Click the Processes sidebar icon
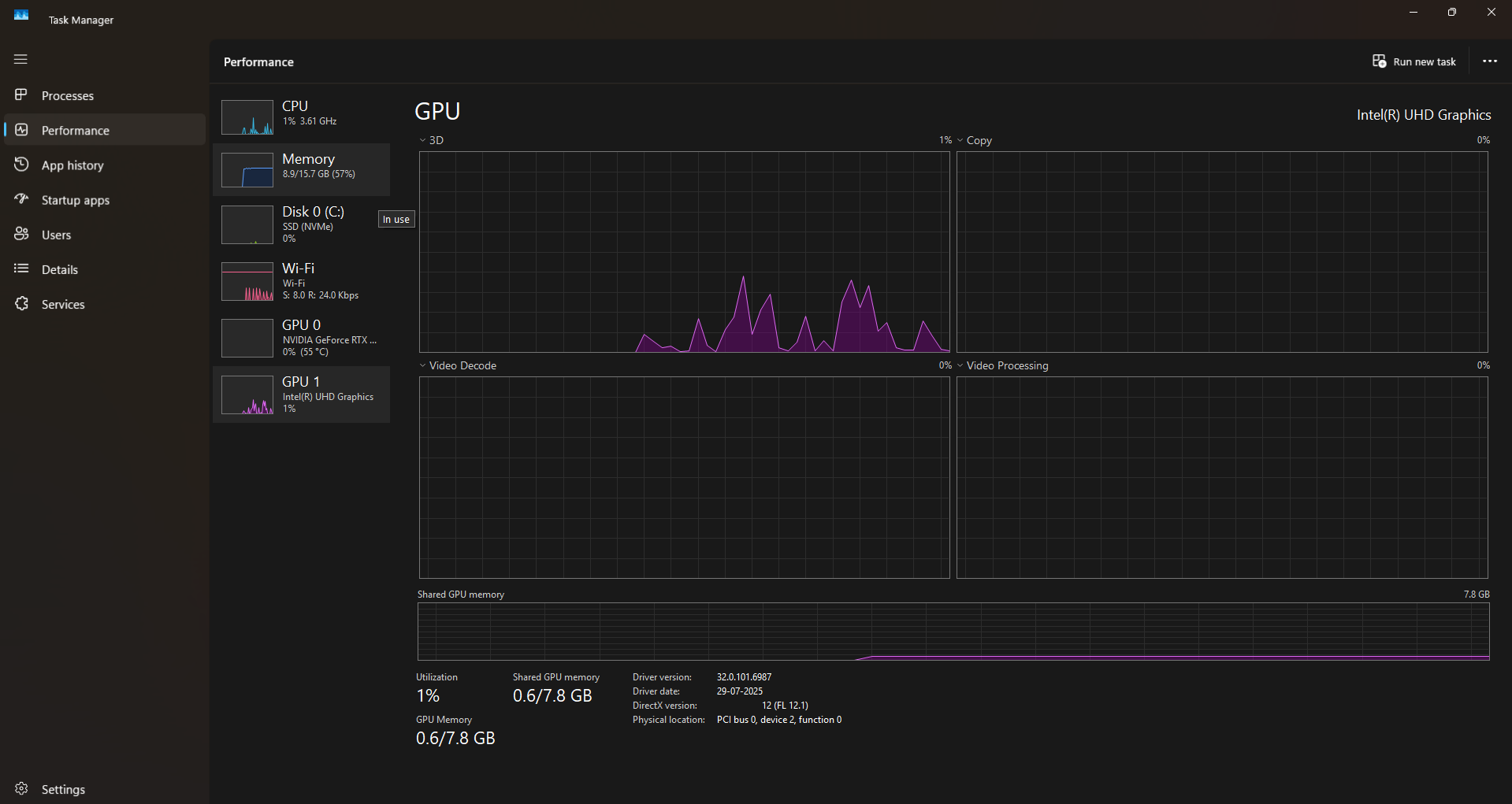The height and width of the screenshot is (804, 1512). pyautogui.click(x=21, y=94)
